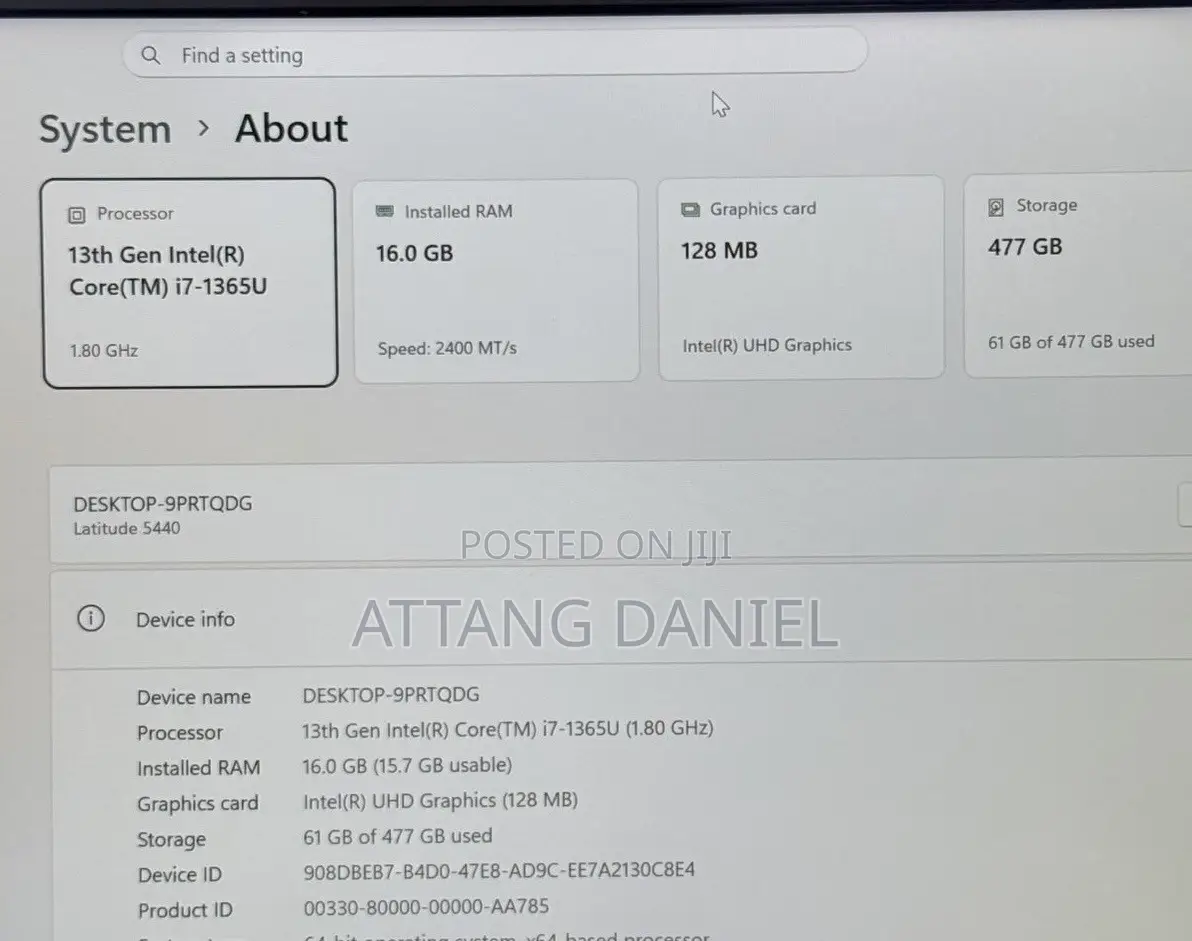Viewport: 1192px width, 941px height.
Task: Click the About breadcrumb heading
Action: pos(291,128)
